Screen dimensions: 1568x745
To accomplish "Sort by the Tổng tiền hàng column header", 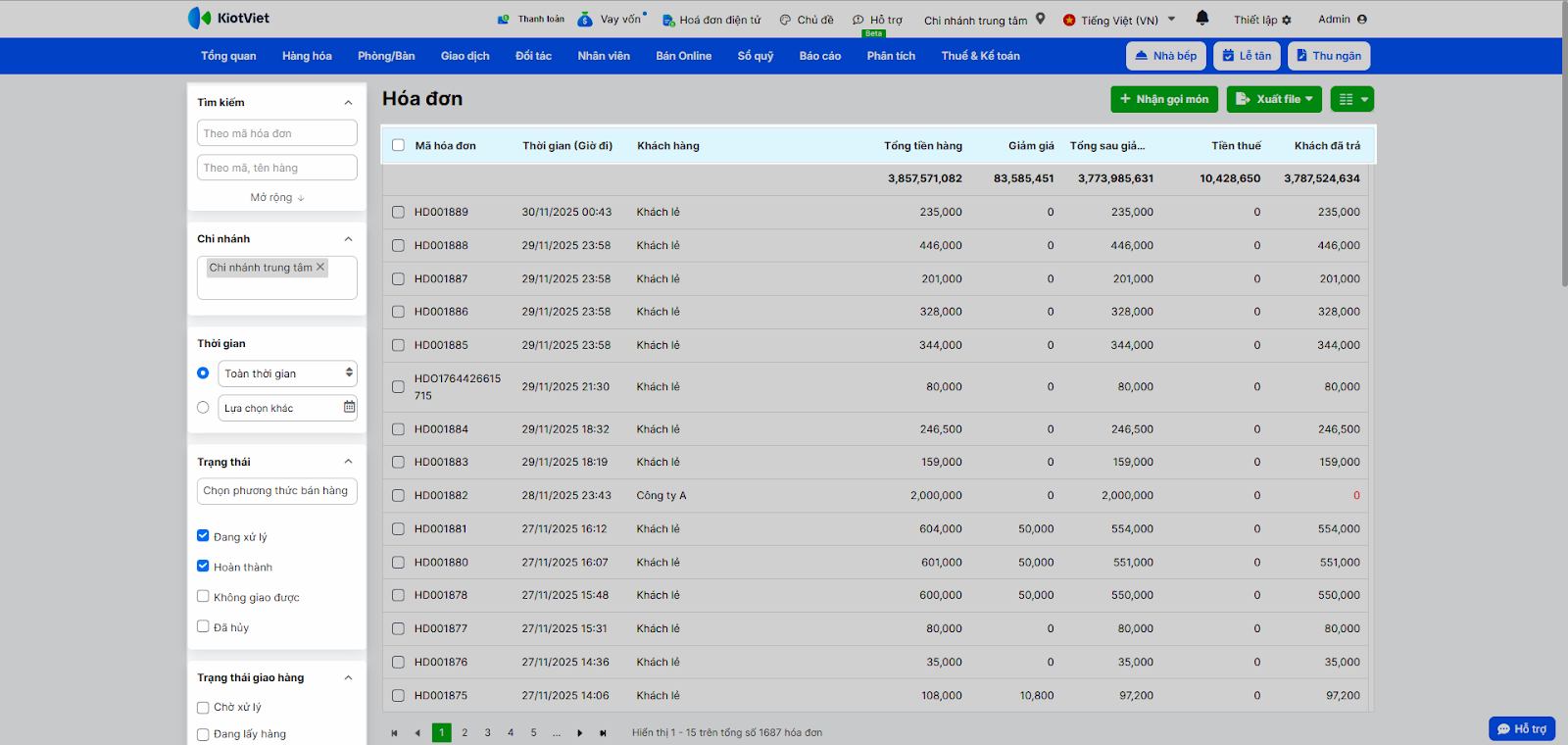I will tap(923, 146).
